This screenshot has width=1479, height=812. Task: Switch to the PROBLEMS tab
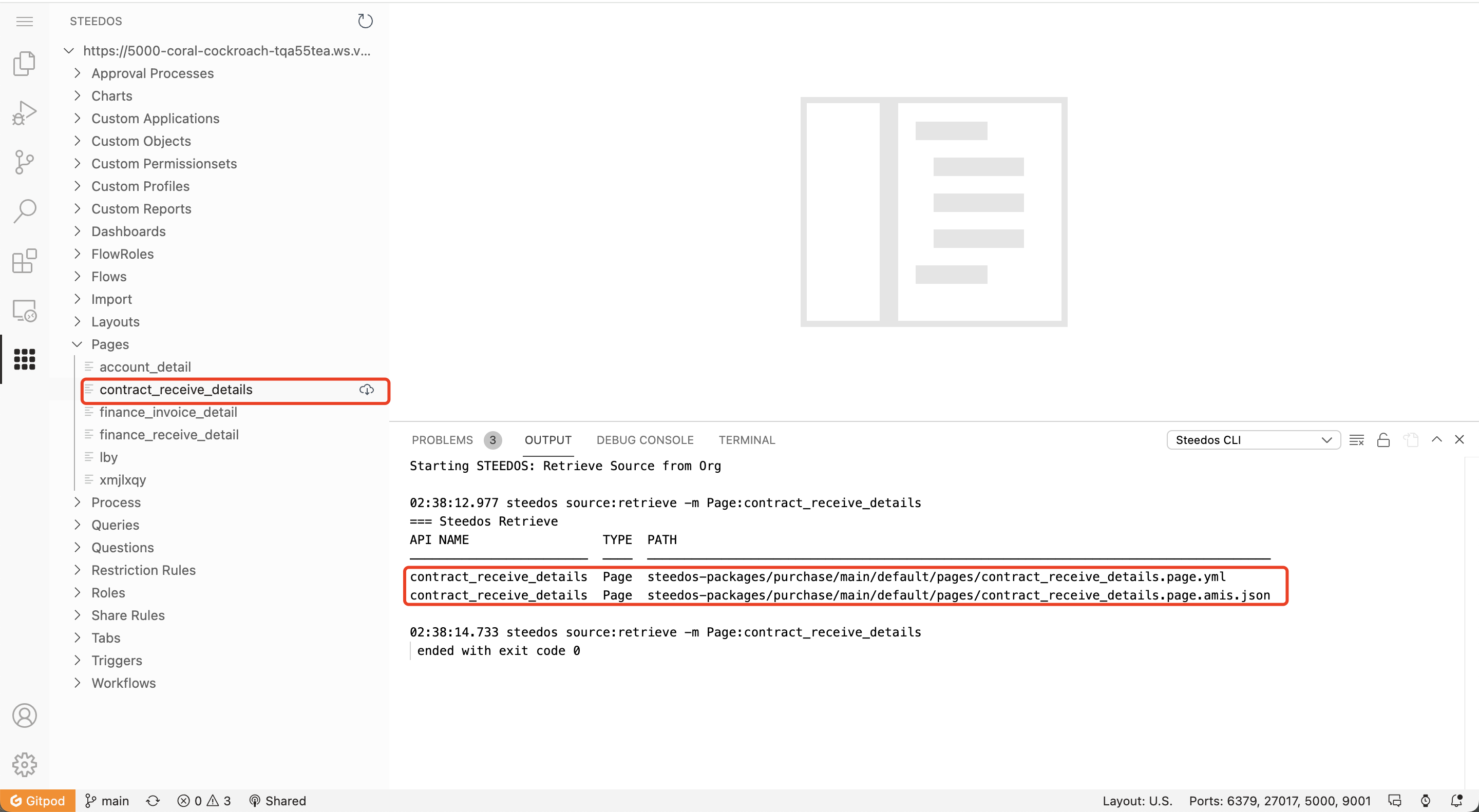coord(442,440)
